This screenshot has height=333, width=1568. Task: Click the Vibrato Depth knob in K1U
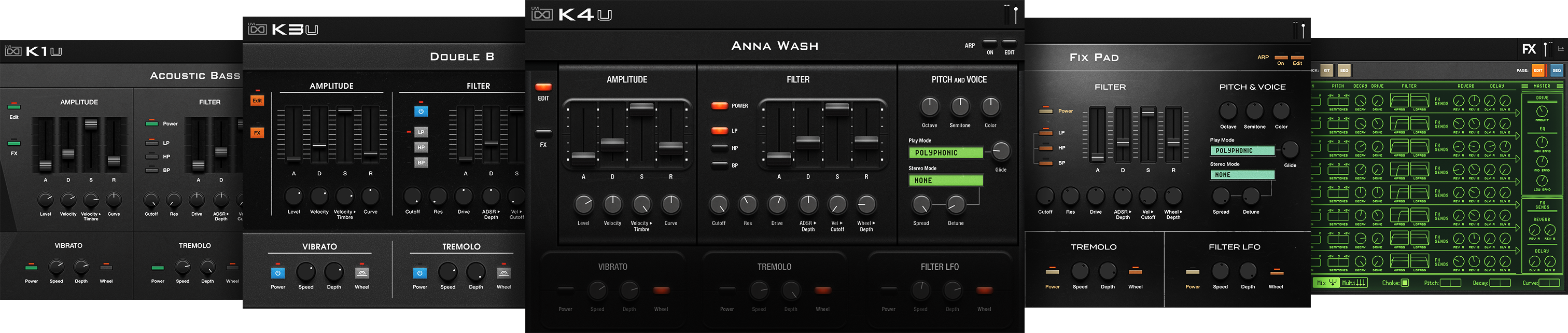pyautogui.click(x=81, y=267)
